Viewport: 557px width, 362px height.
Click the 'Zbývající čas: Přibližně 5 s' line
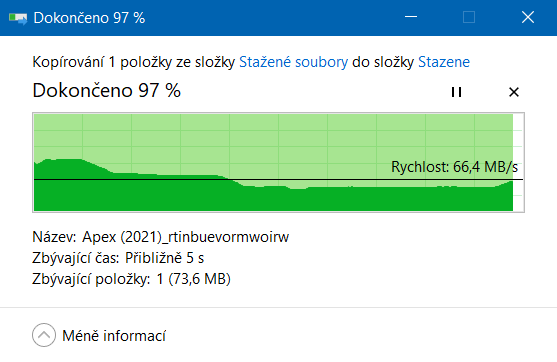click(118, 258)
